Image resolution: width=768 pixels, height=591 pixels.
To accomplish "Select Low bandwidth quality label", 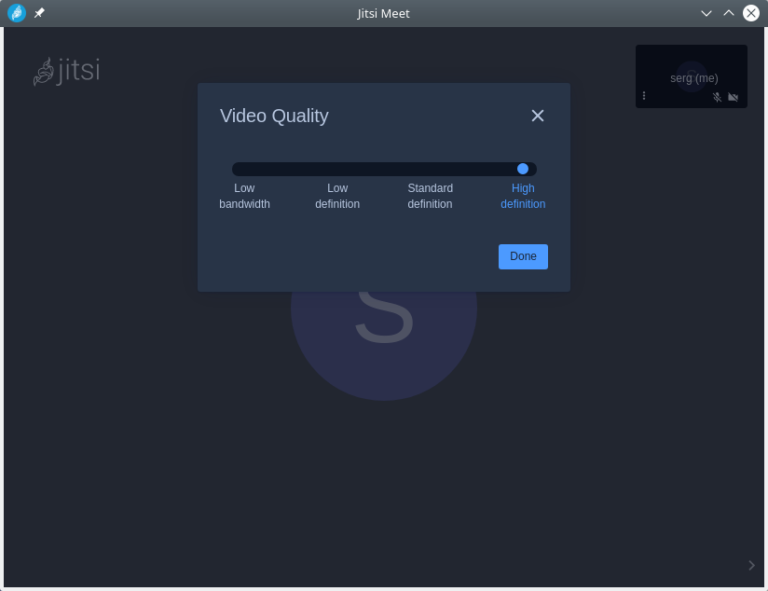I will tap(244, 196).
